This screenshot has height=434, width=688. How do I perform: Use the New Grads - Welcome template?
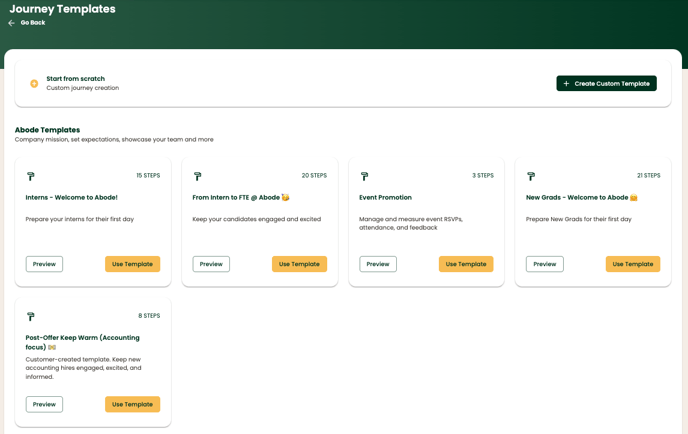click(x=633, y=264)
